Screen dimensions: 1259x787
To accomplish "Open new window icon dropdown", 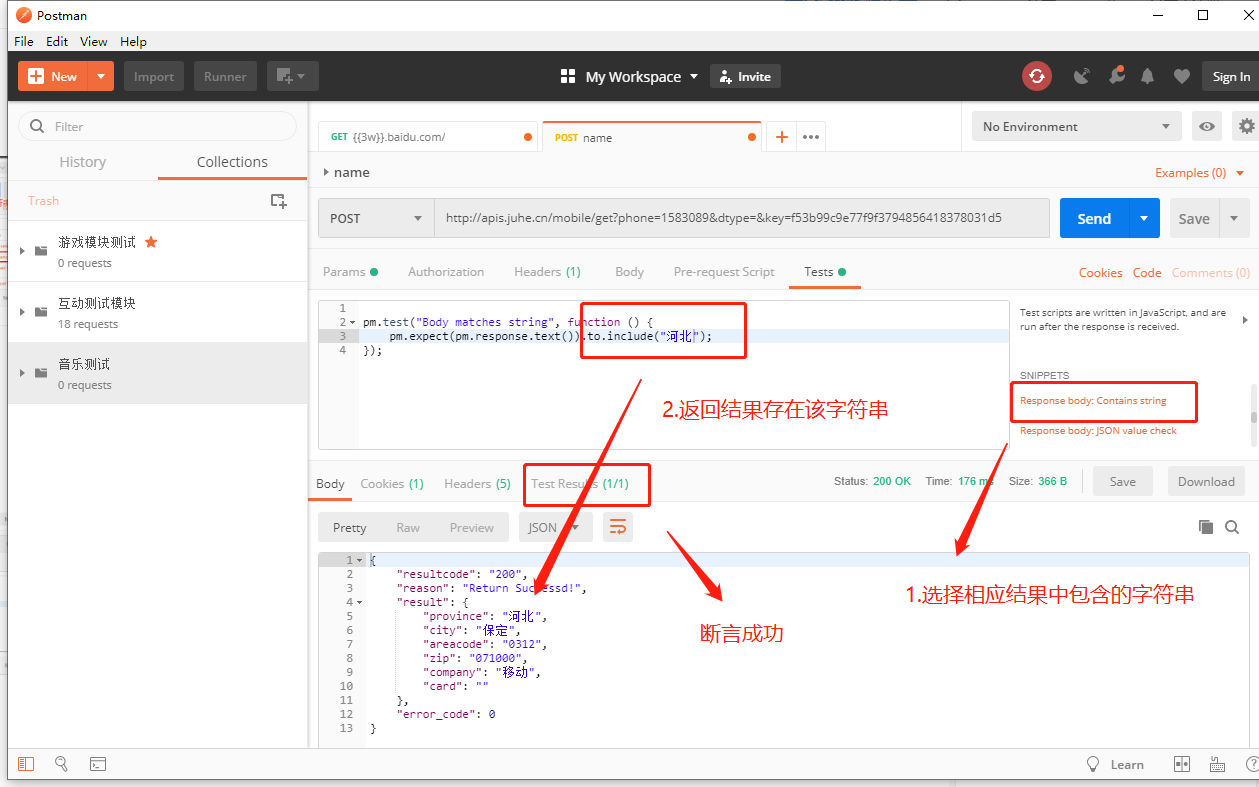I will (x=293, y=76).
